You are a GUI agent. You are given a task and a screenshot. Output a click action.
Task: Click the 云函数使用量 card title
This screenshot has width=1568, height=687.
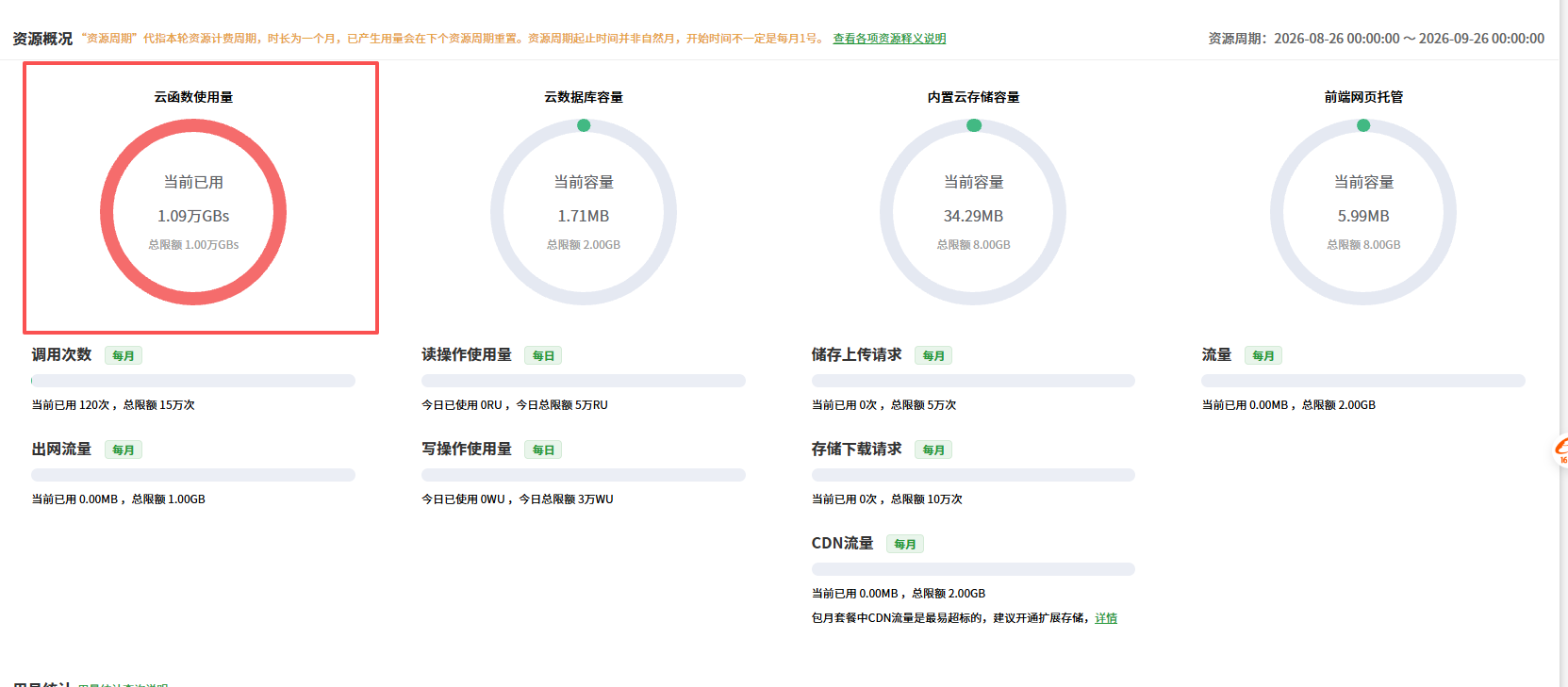(x=193, y=97)
